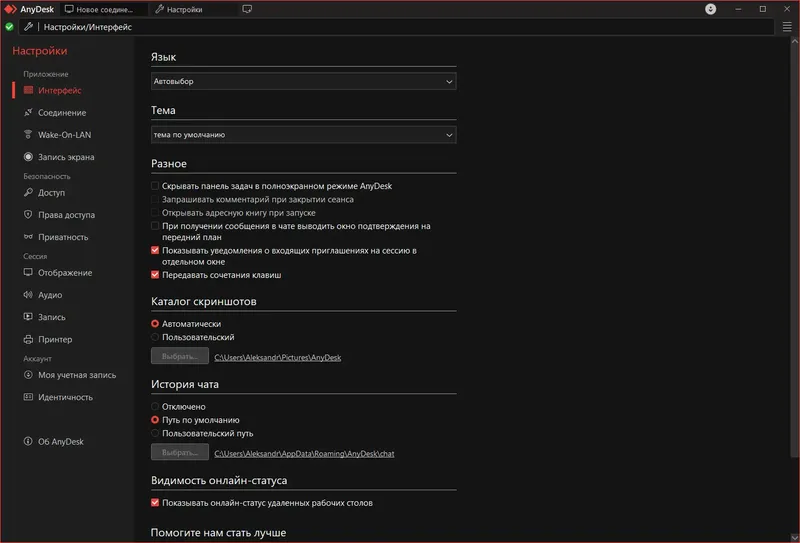The image size is (800, 543).
Task: Open the Тема dropdown list
Action: point(304,134)
